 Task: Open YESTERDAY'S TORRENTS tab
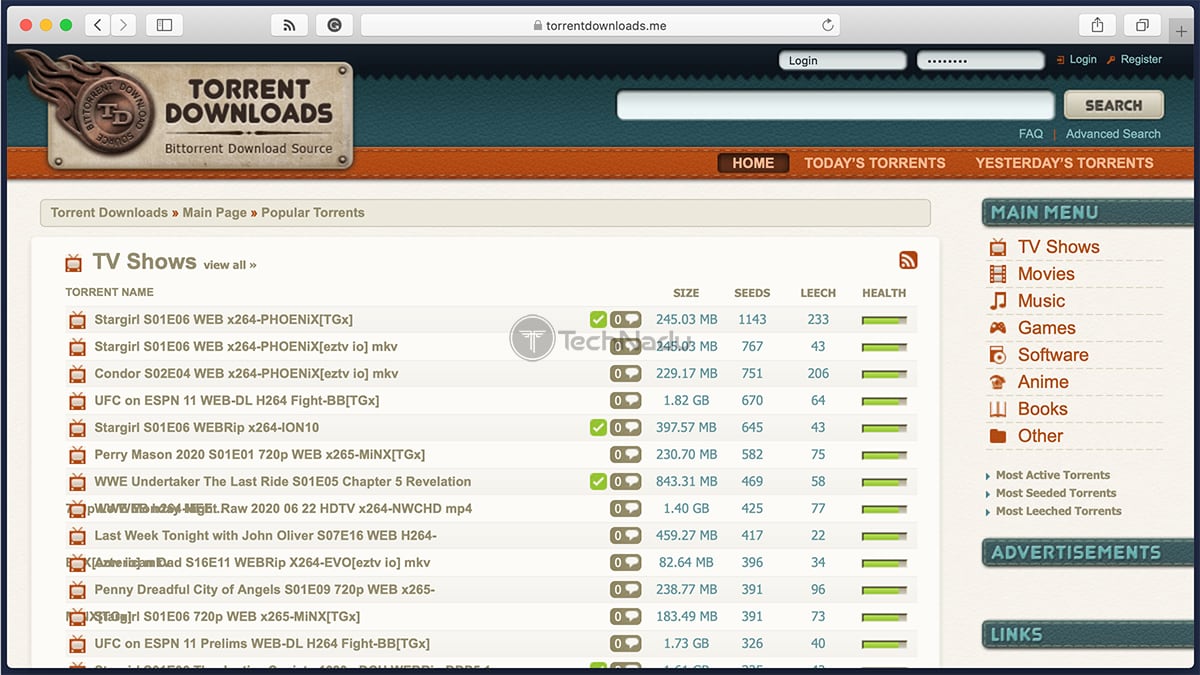point(1064,163)
